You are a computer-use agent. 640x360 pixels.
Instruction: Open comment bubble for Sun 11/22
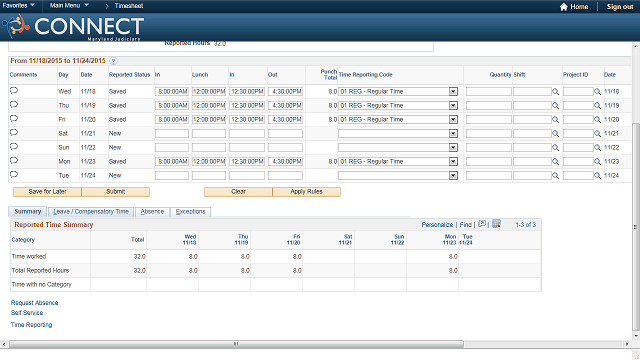coord(14,146)
